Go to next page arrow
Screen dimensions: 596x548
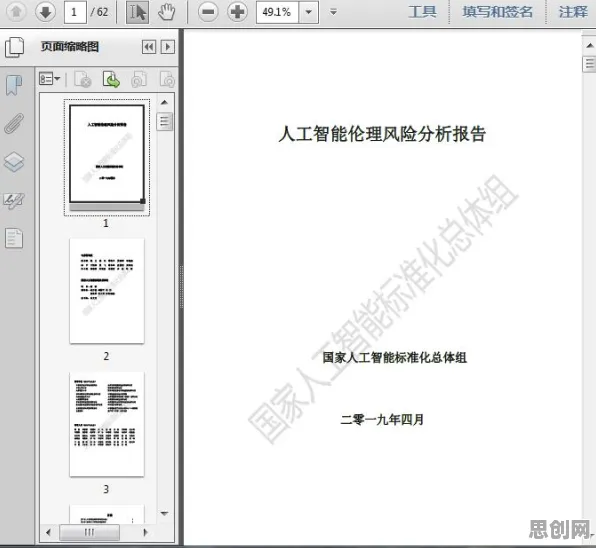point(45,12)
